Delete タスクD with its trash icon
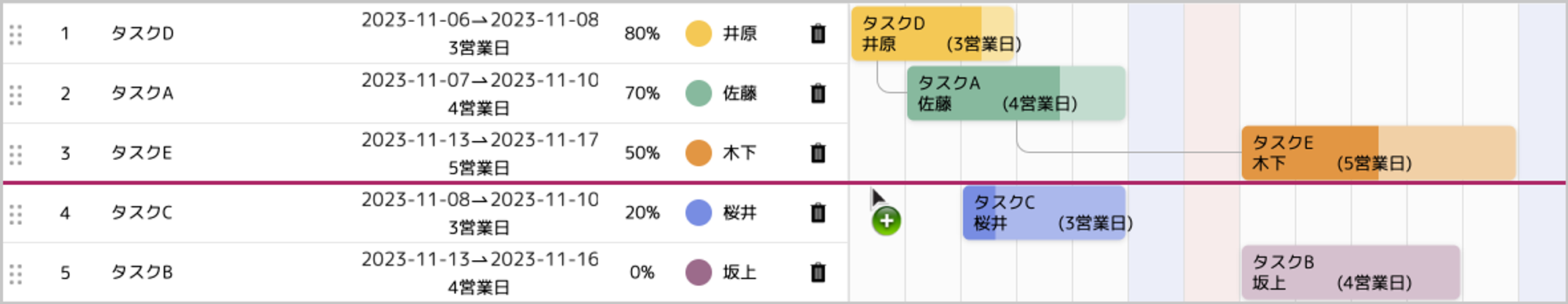This screenshot has height=304, width=1568. (818, 34)
